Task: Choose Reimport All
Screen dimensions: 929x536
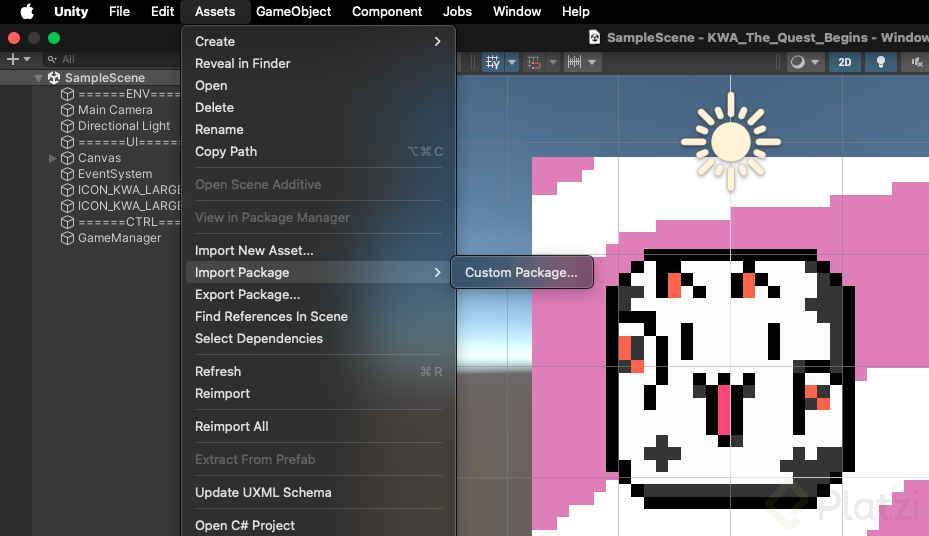Action: (x=318, y=426)
